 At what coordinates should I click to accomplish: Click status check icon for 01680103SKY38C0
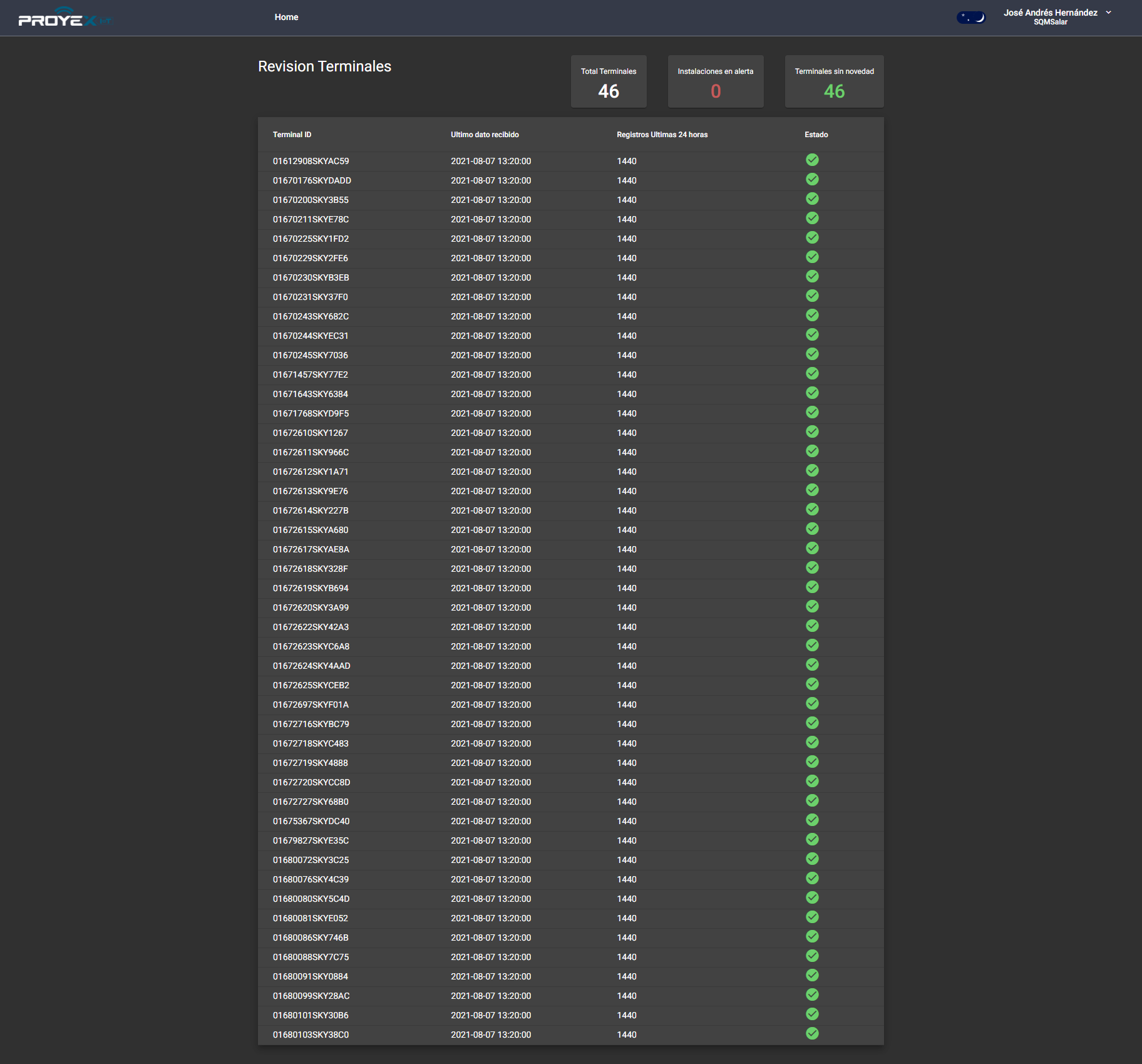point(812,1033)
